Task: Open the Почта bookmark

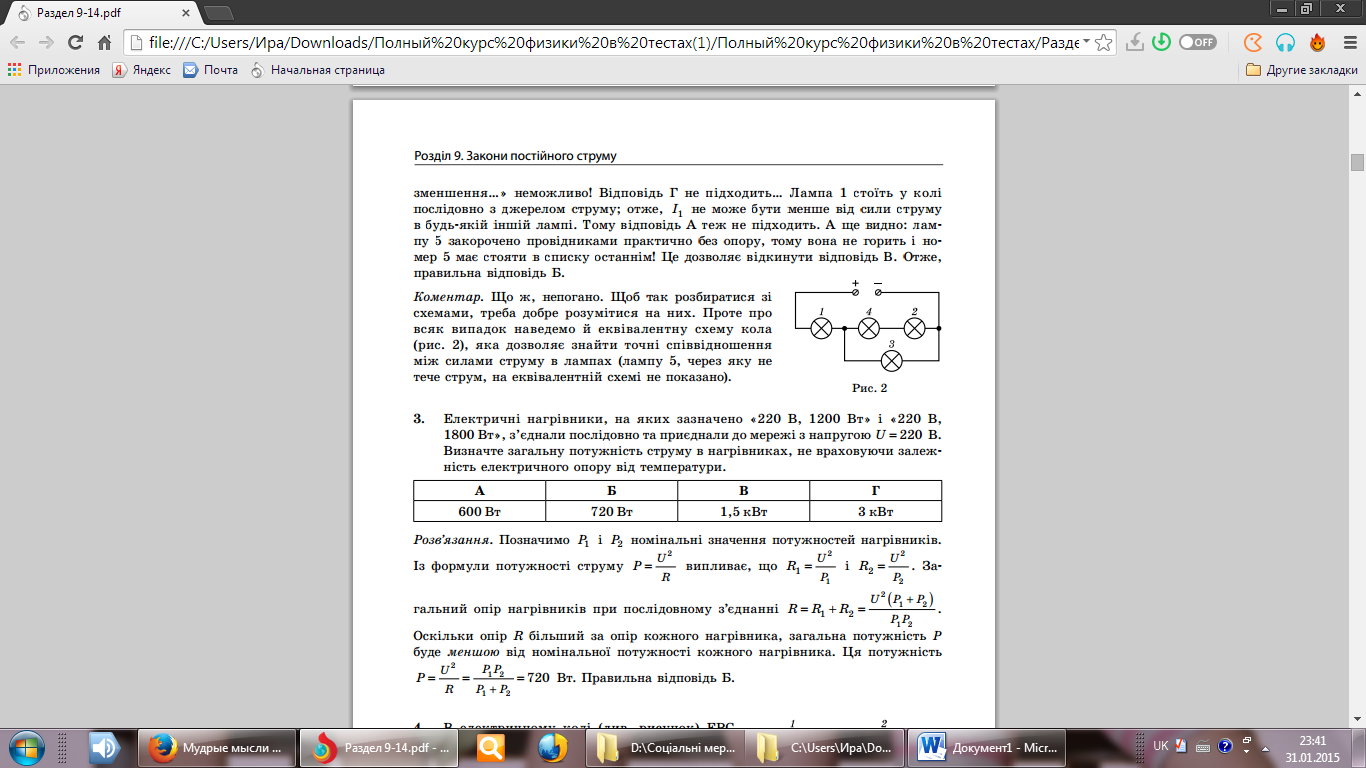Action: pos(211,70)
